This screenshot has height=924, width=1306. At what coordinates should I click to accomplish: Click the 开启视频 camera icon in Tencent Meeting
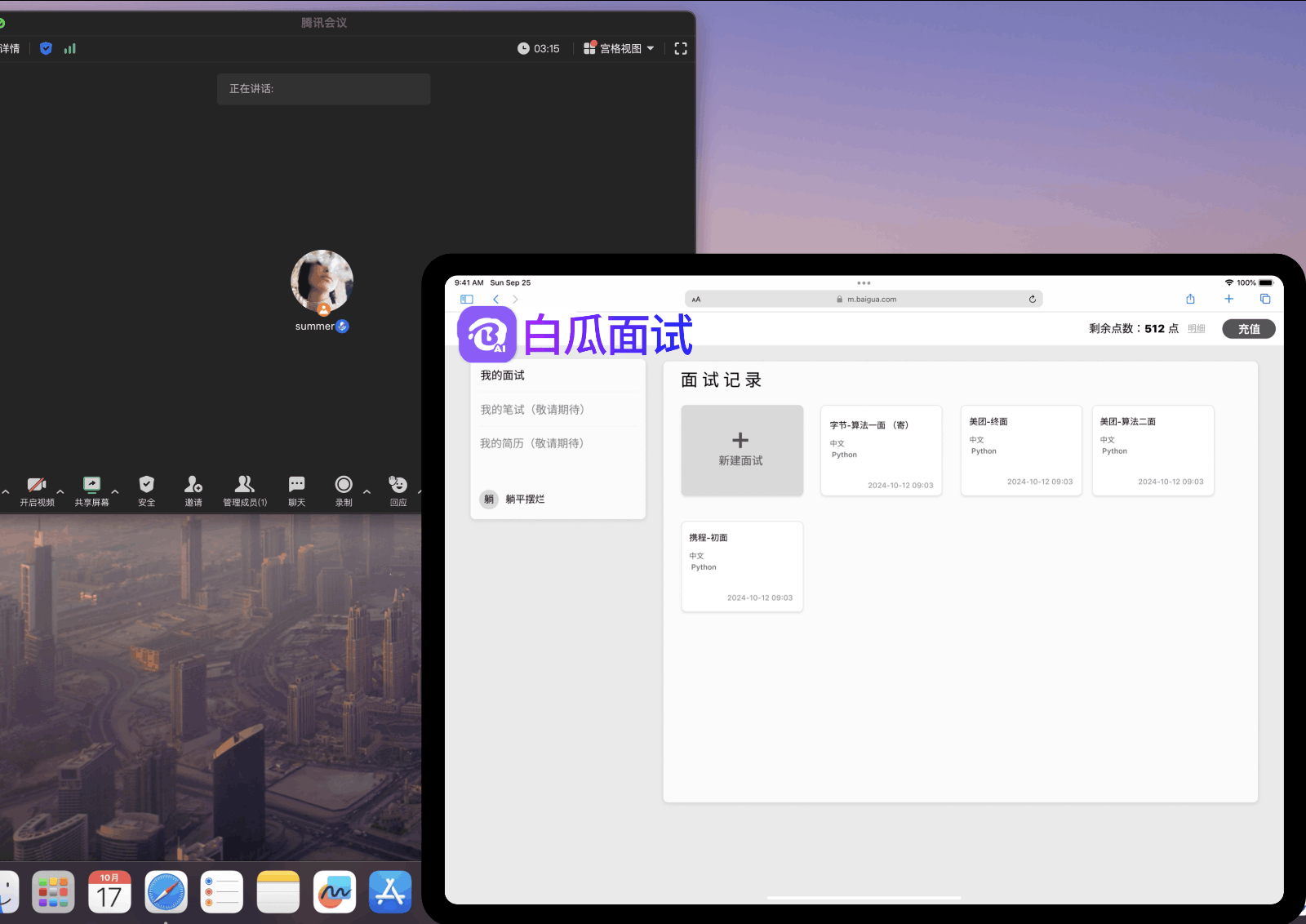coord(37,484)
